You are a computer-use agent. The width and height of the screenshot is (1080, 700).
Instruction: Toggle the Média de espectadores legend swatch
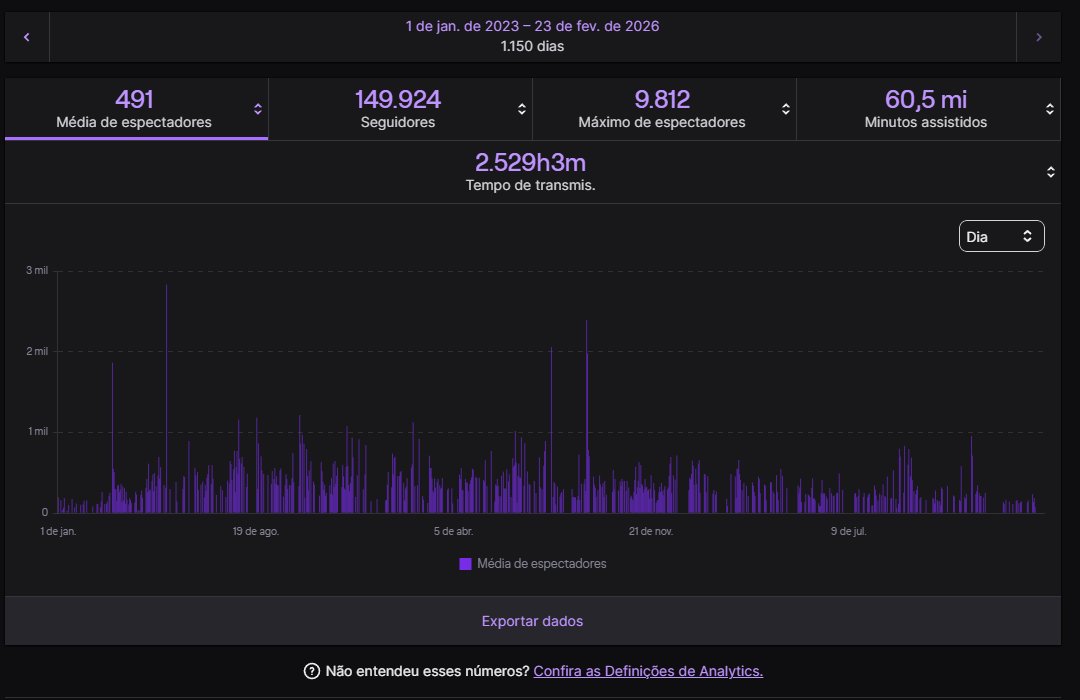tap(465, 564)
